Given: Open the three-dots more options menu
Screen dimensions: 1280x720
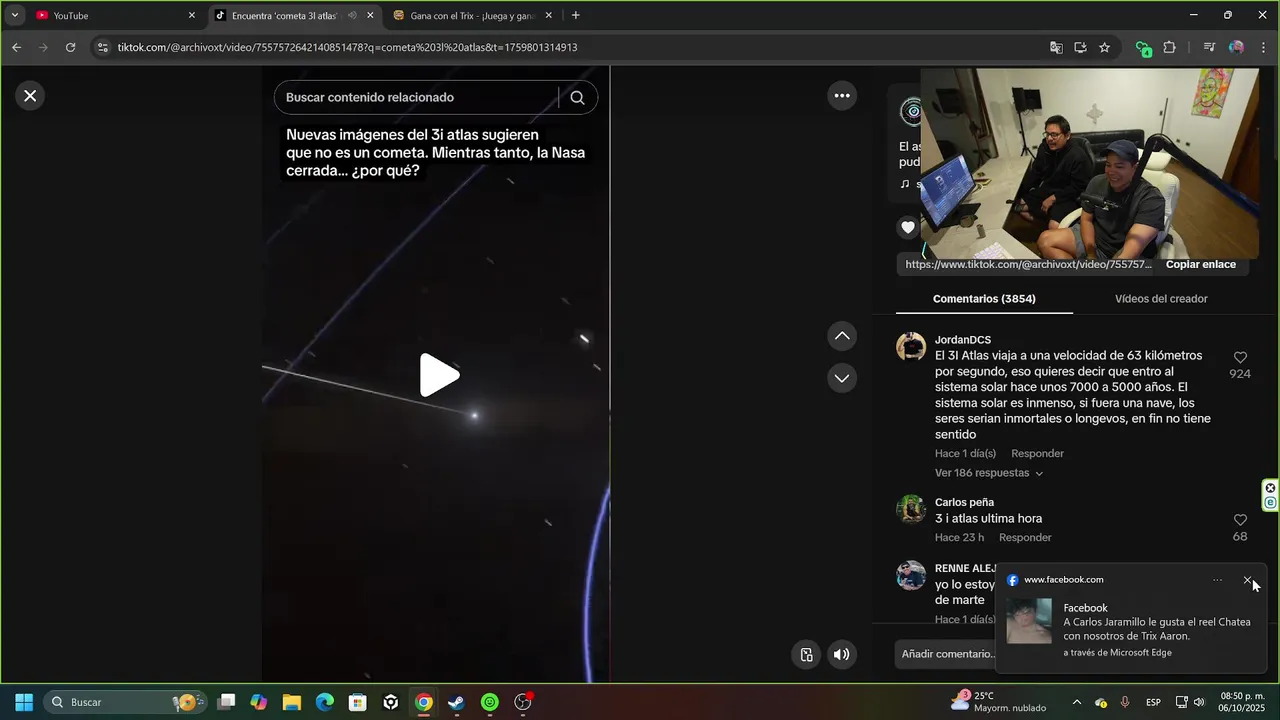Looking at the screenshot, I should tap(842, 96).
